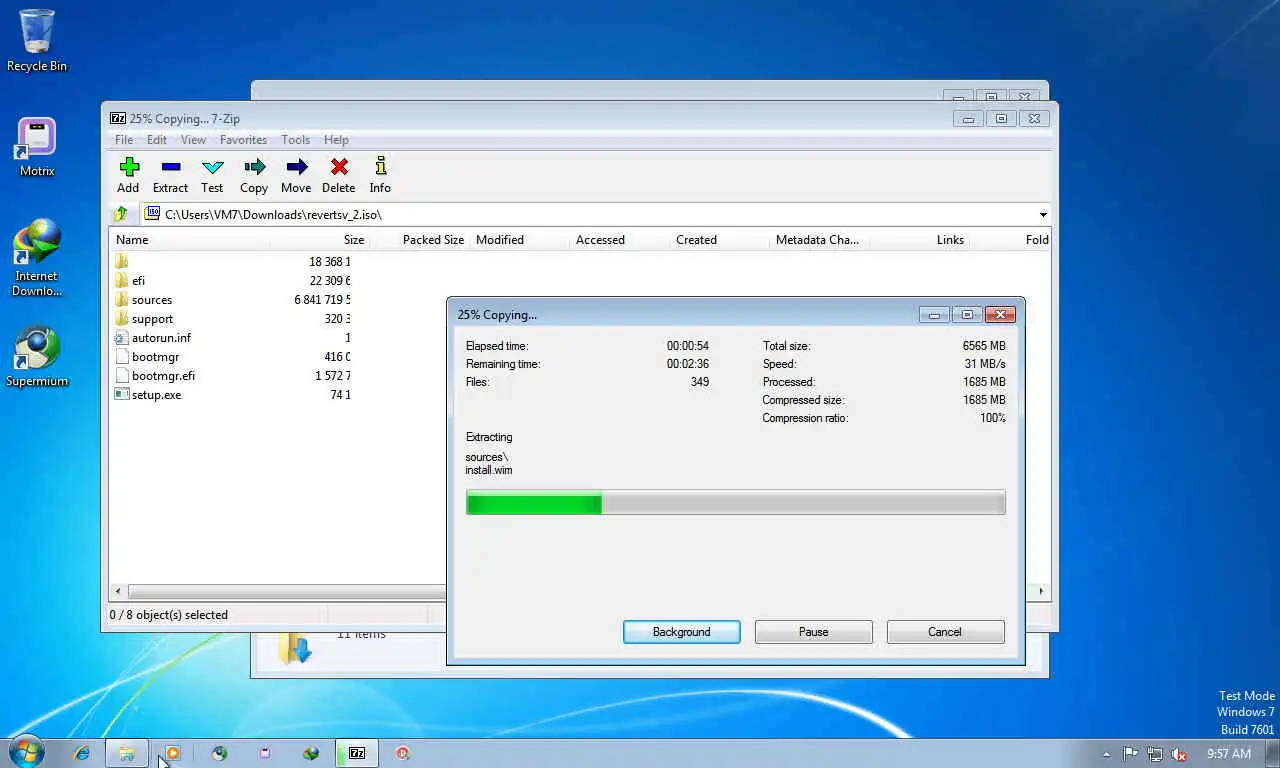Select the setup.exe file icon
Screen dimensions: 1280x768
122,395
